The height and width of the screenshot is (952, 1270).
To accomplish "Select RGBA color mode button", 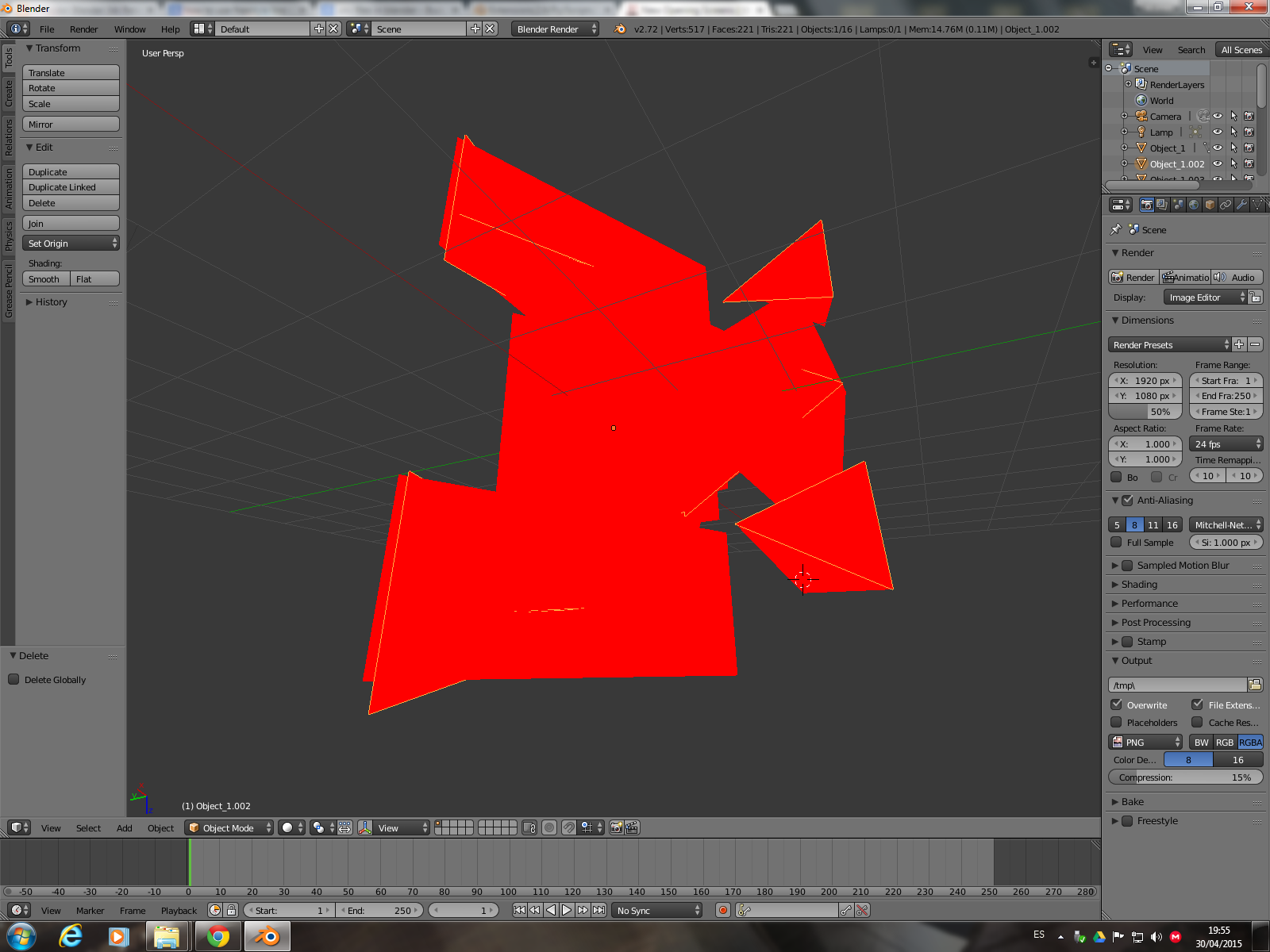I will (x=1250, y=742).
